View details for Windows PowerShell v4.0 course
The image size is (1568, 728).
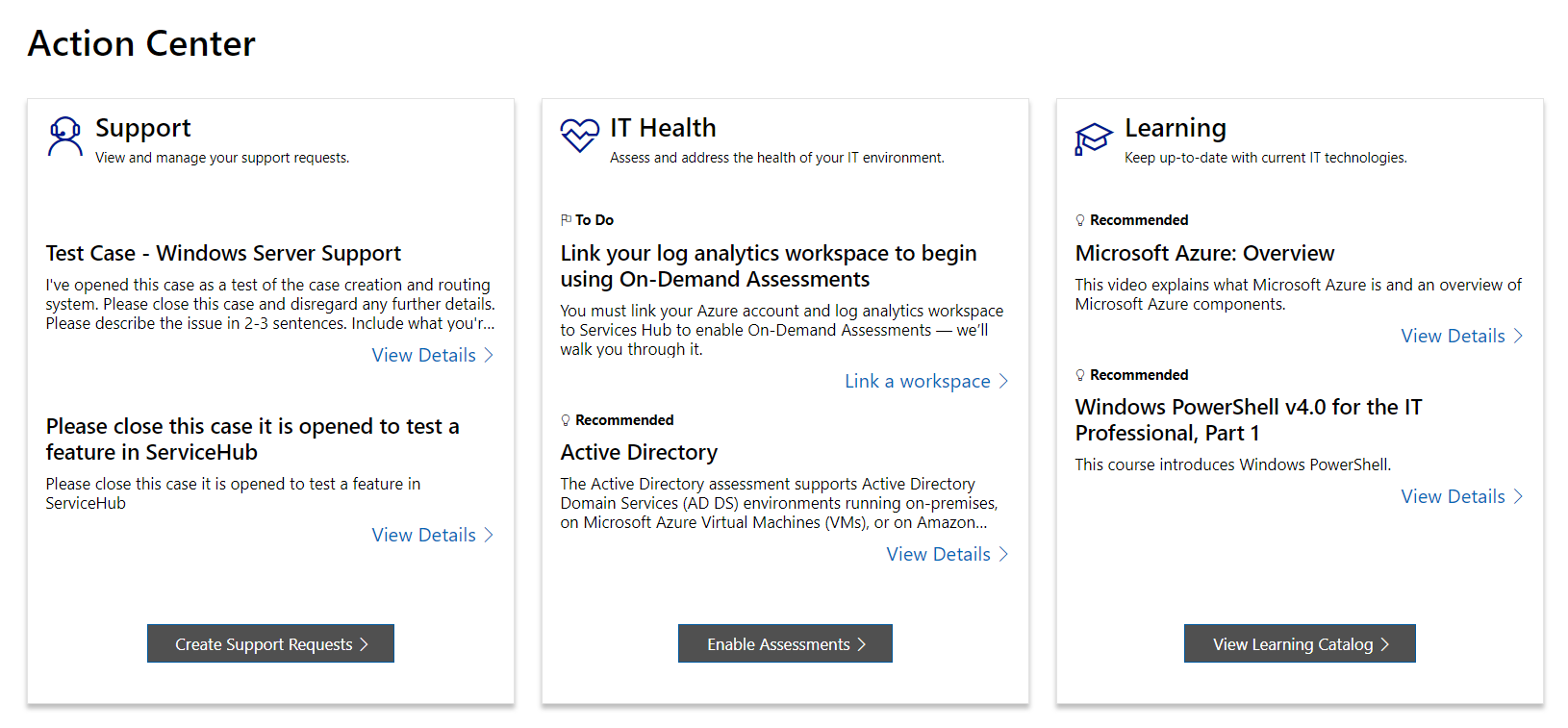[1462, 496]
